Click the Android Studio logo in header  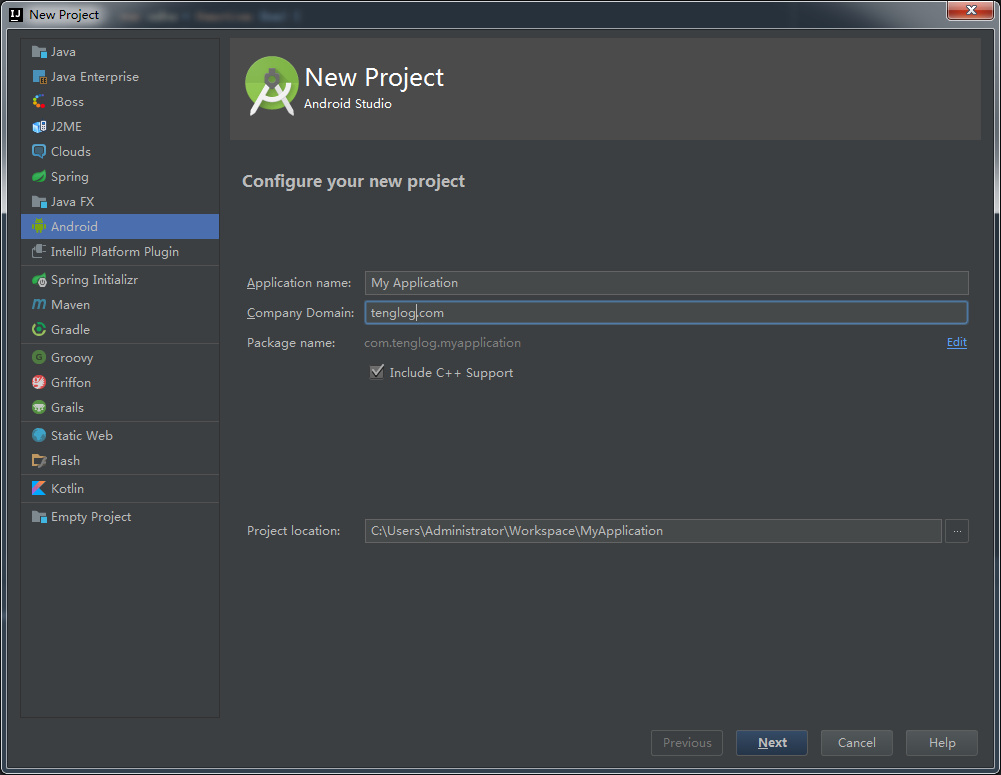tap(272, 86)
